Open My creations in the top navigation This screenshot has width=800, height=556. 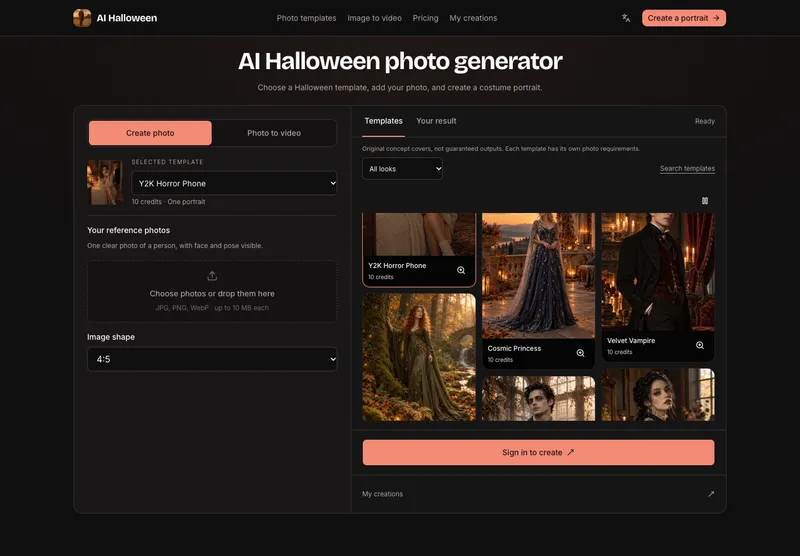[x=473, y=18]
